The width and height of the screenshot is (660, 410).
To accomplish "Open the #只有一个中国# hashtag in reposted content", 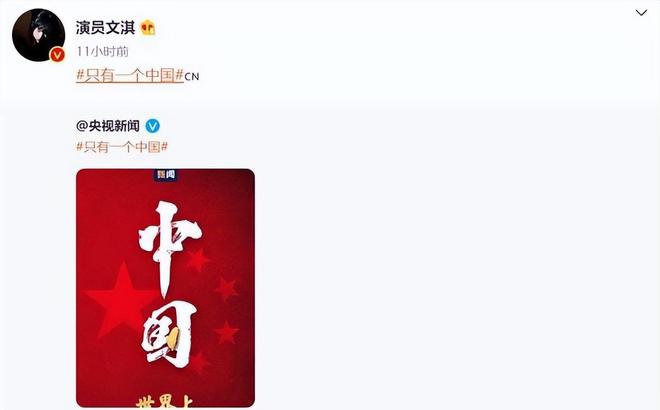I will tap(122, 146).
